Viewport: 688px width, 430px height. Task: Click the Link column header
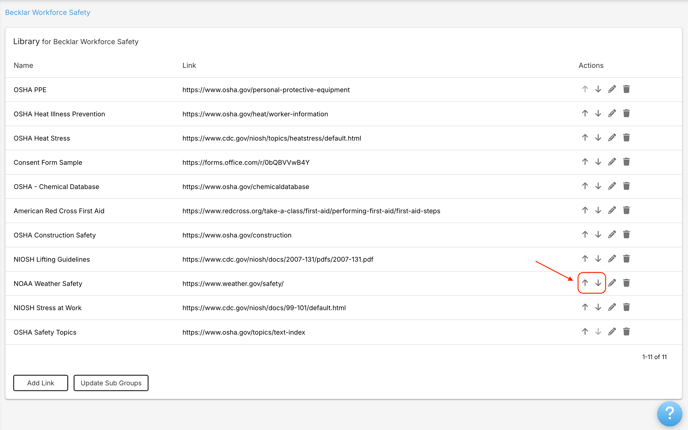coord(189,65)
